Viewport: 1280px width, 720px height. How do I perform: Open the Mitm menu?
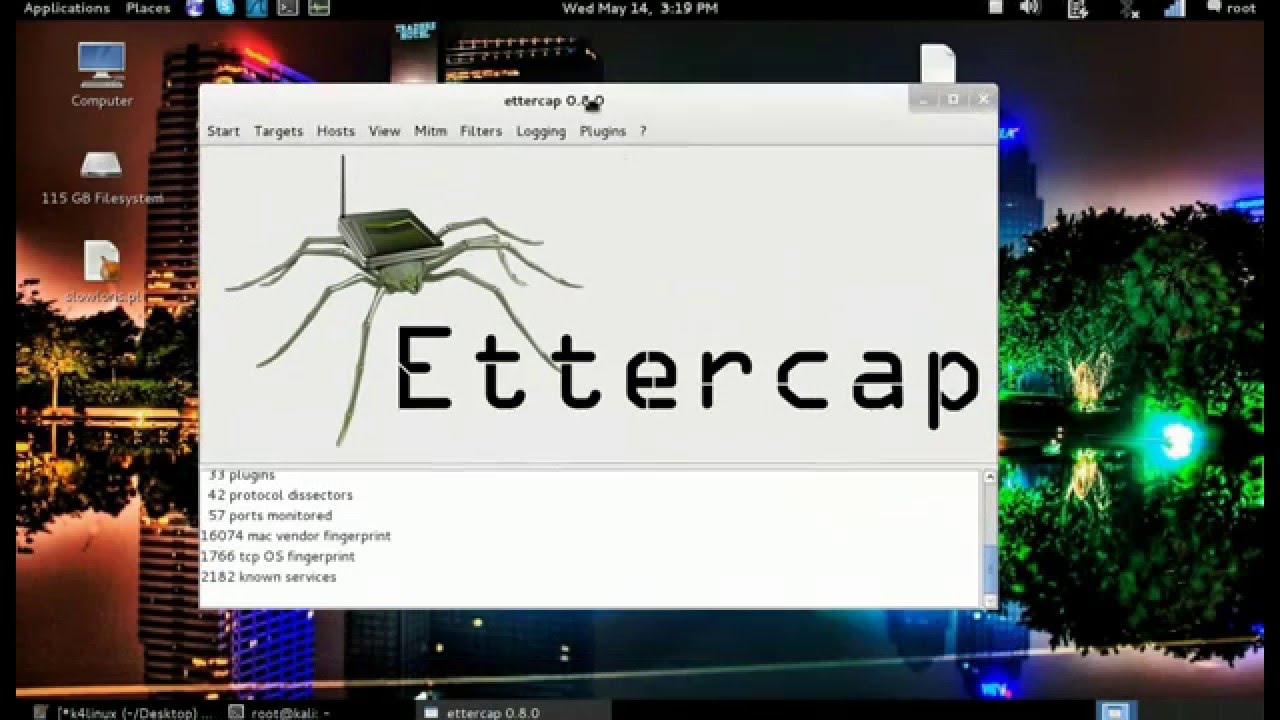(430, 131)
